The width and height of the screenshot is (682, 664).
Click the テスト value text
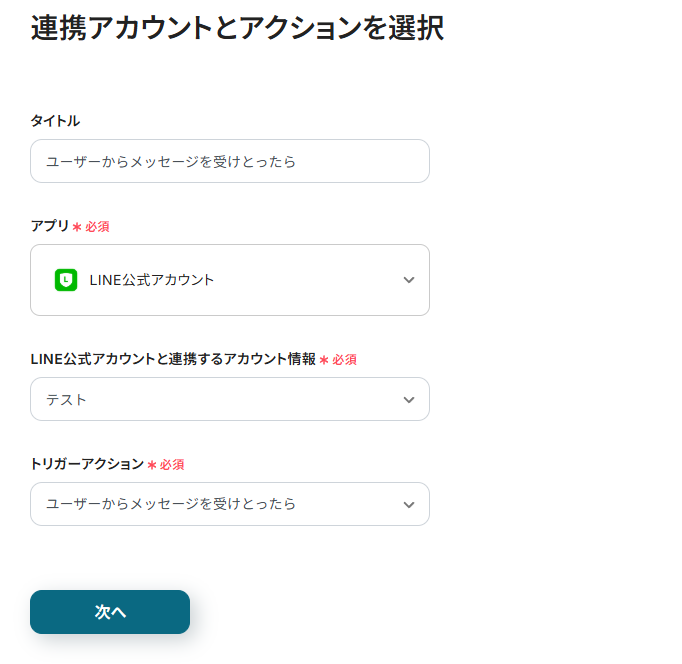[x=66, y=400]
